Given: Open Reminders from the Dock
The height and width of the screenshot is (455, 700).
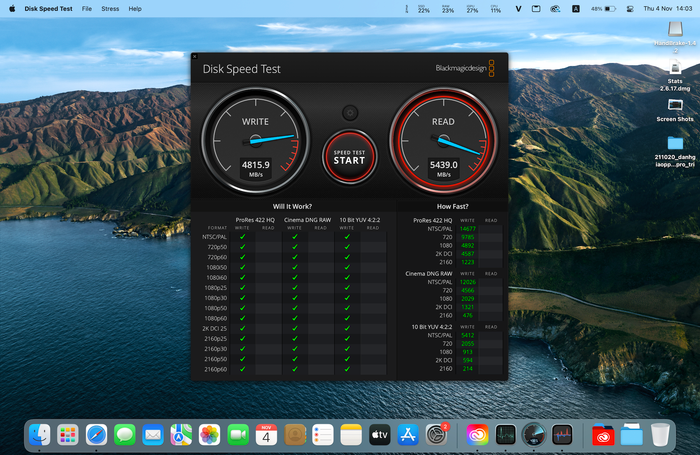Looking at the screenshot, I should pos(323,434).
